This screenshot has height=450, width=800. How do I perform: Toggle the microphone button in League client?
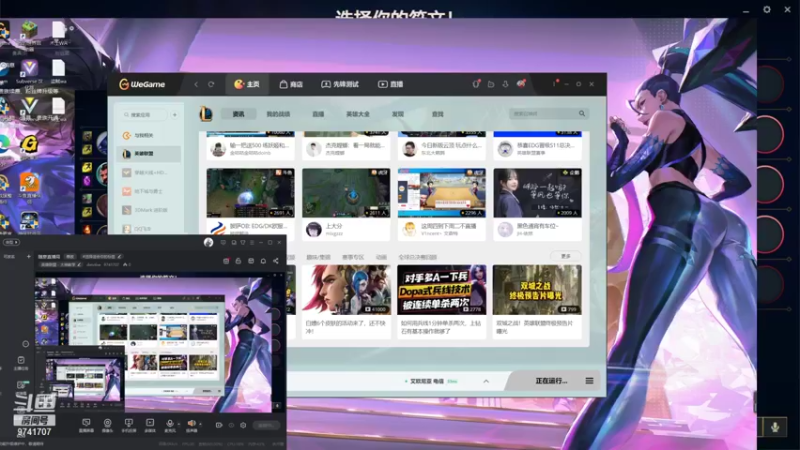point(774,428)
